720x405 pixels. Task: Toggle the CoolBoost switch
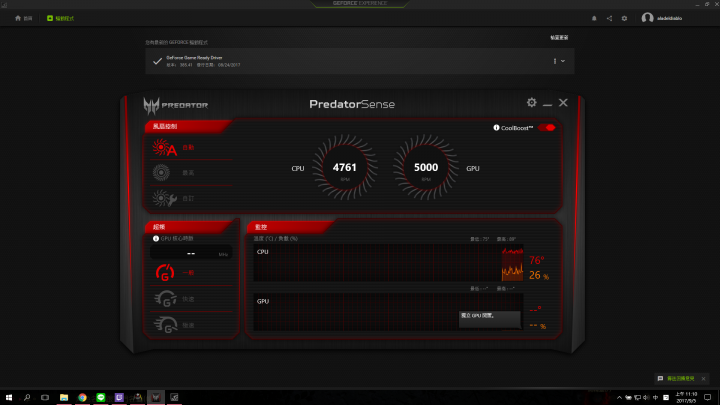pos(546,128)
